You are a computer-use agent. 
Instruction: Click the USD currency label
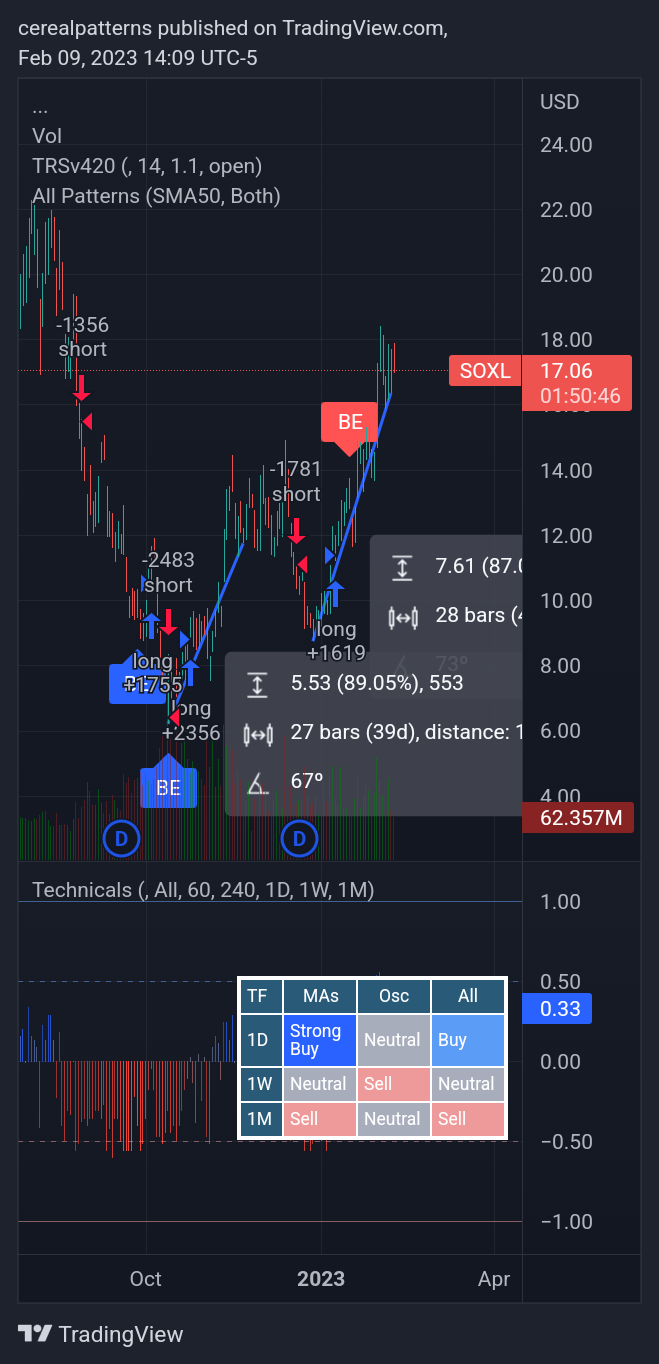[x=560, y=102]
